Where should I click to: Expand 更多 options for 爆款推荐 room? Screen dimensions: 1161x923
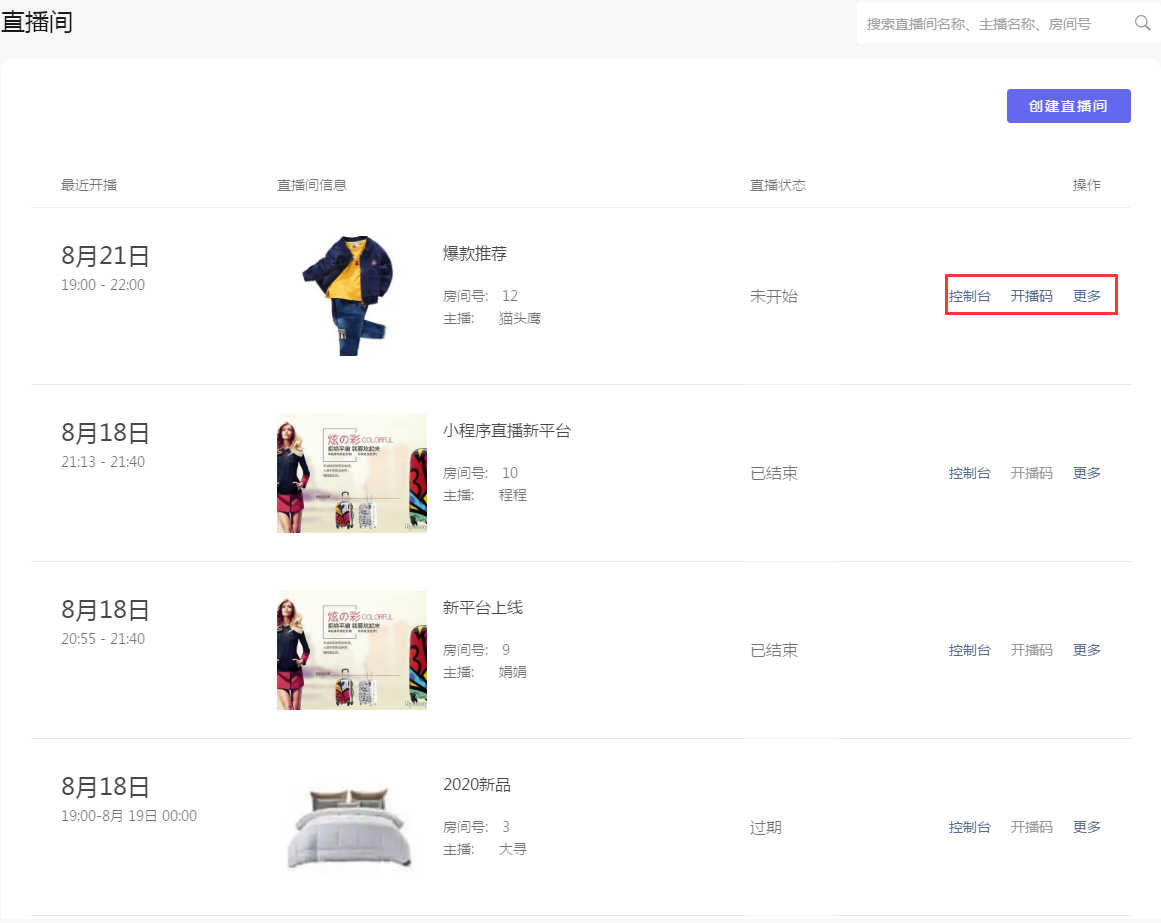(1087, 296)
